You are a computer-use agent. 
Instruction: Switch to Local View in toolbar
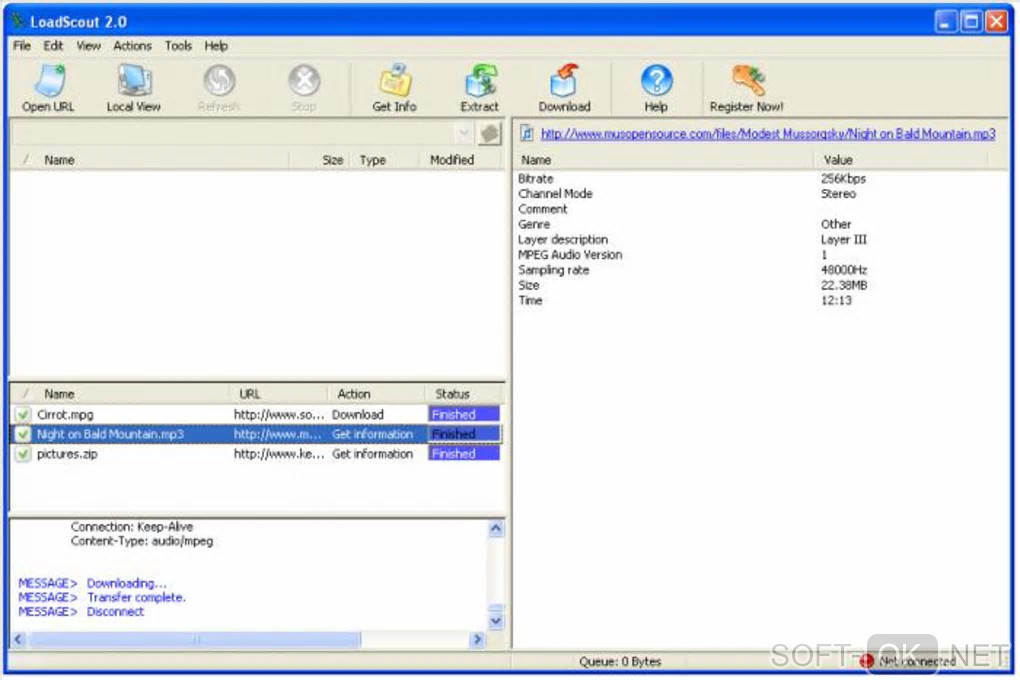pos(133,86)
